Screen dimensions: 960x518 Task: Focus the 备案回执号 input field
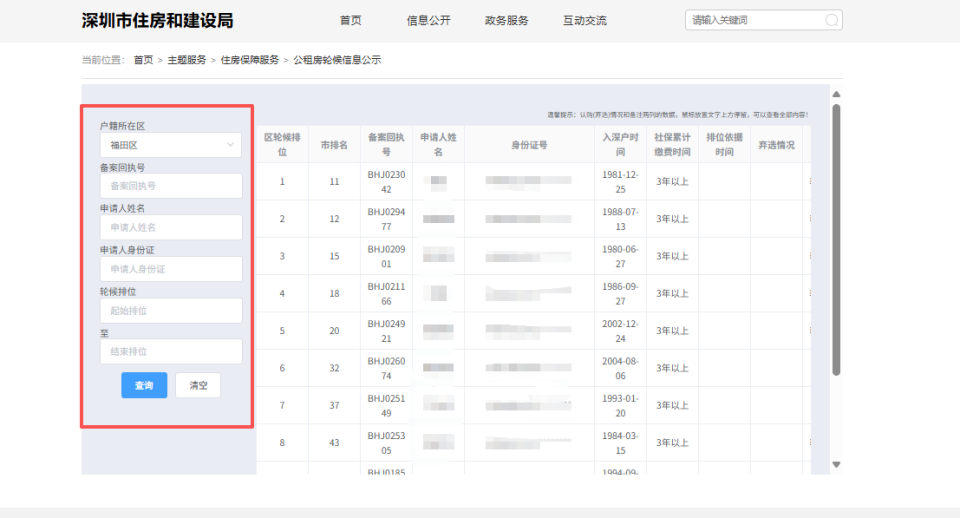(x=171, y=186)
